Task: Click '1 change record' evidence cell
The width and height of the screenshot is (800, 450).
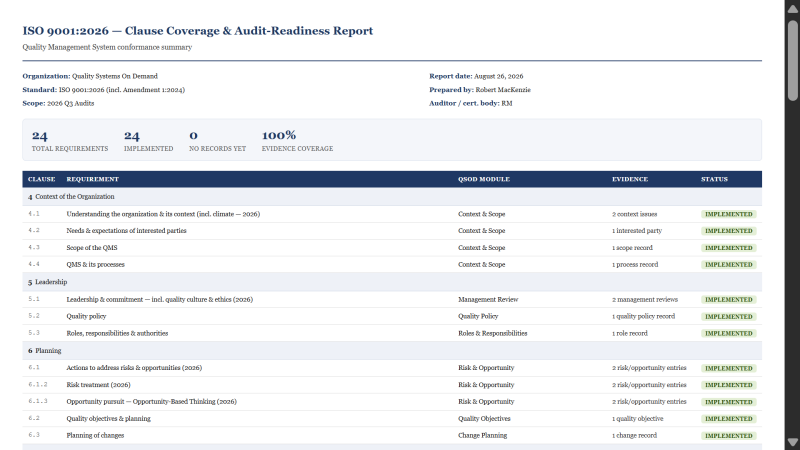Action: 635,436
